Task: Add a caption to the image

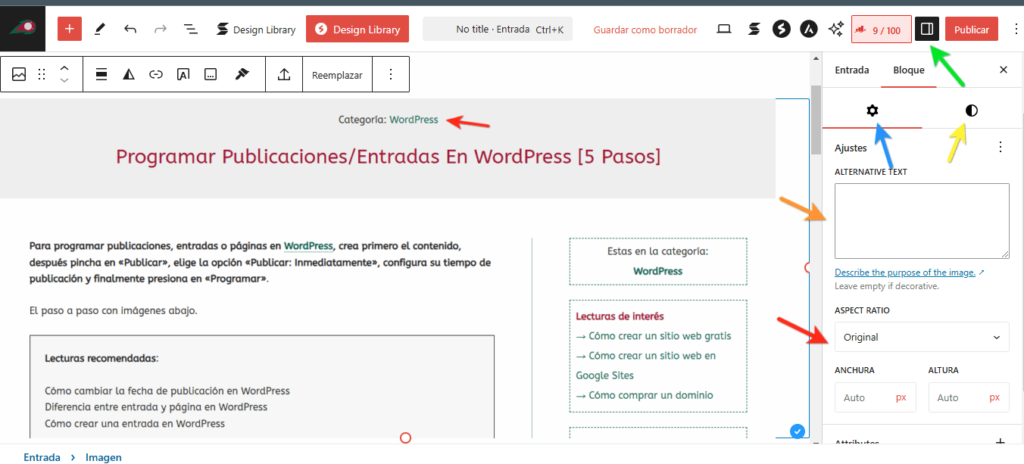Action: point(210,75)
